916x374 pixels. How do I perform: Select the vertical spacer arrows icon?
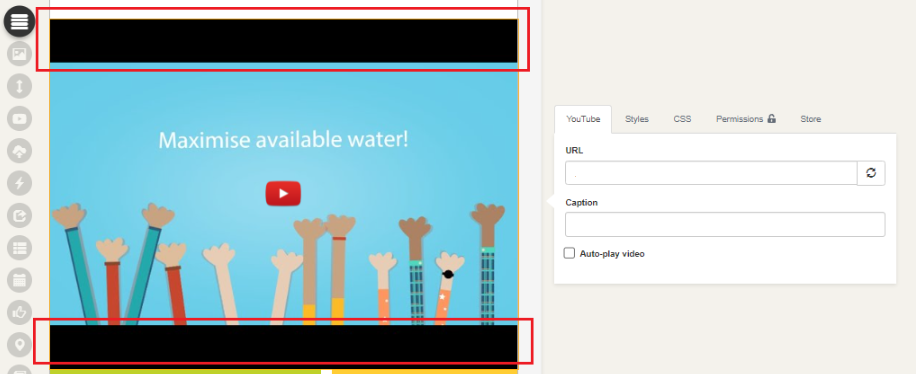[x=19, y=86]
